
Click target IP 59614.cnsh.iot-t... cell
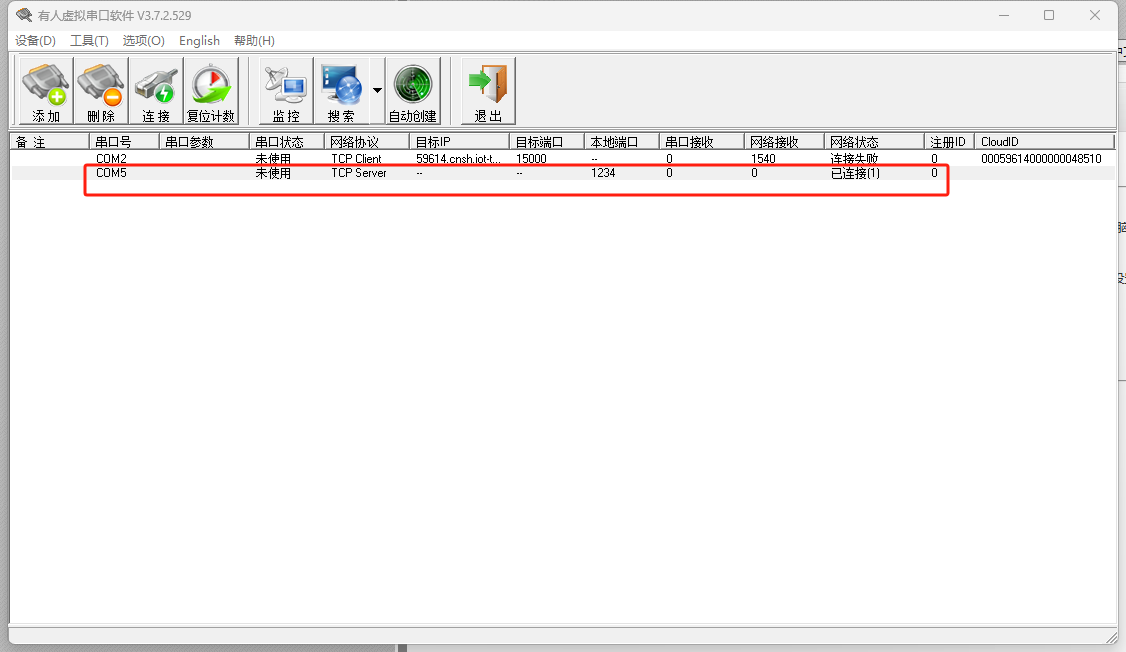[x=458, y=159]
